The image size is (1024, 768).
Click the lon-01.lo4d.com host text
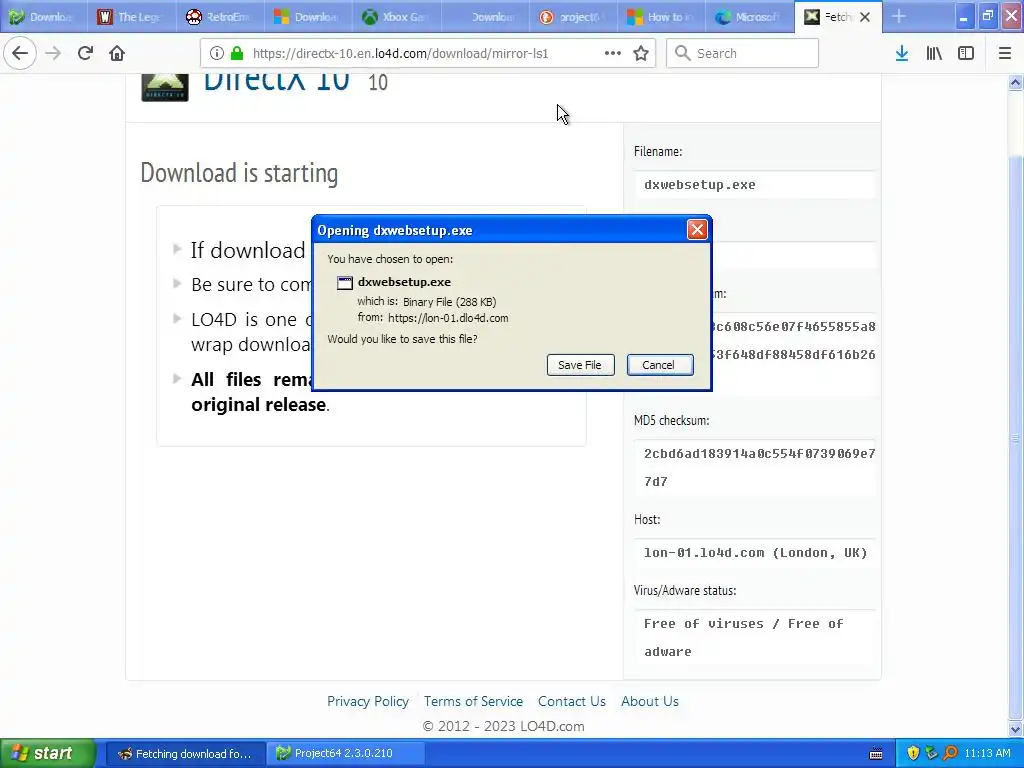[756, 553]
